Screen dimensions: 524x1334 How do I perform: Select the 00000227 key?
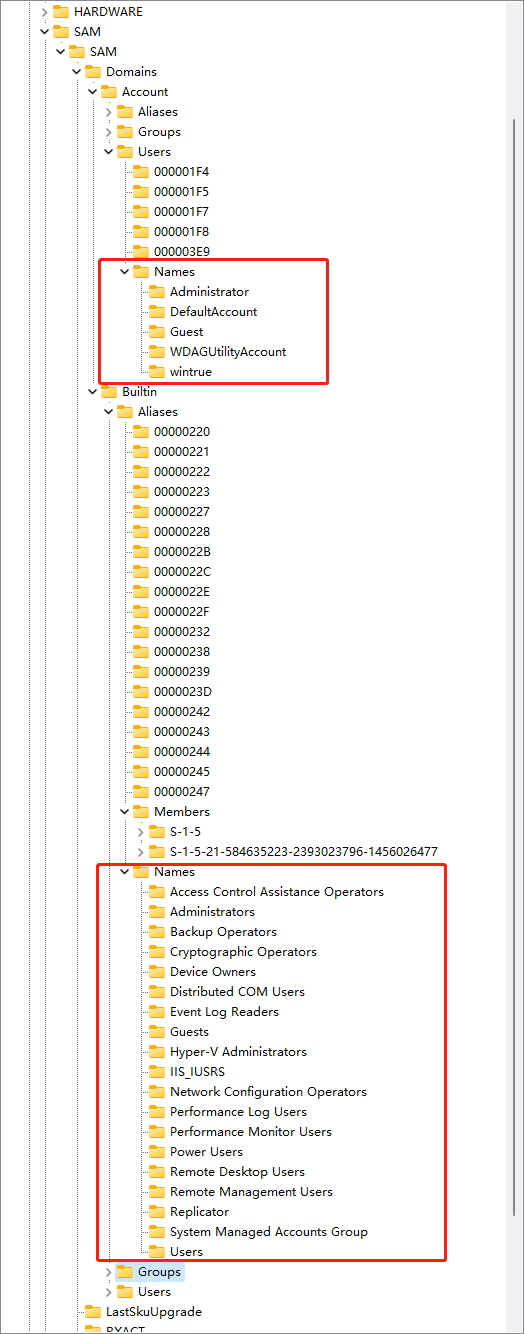(x=182, y=512)
